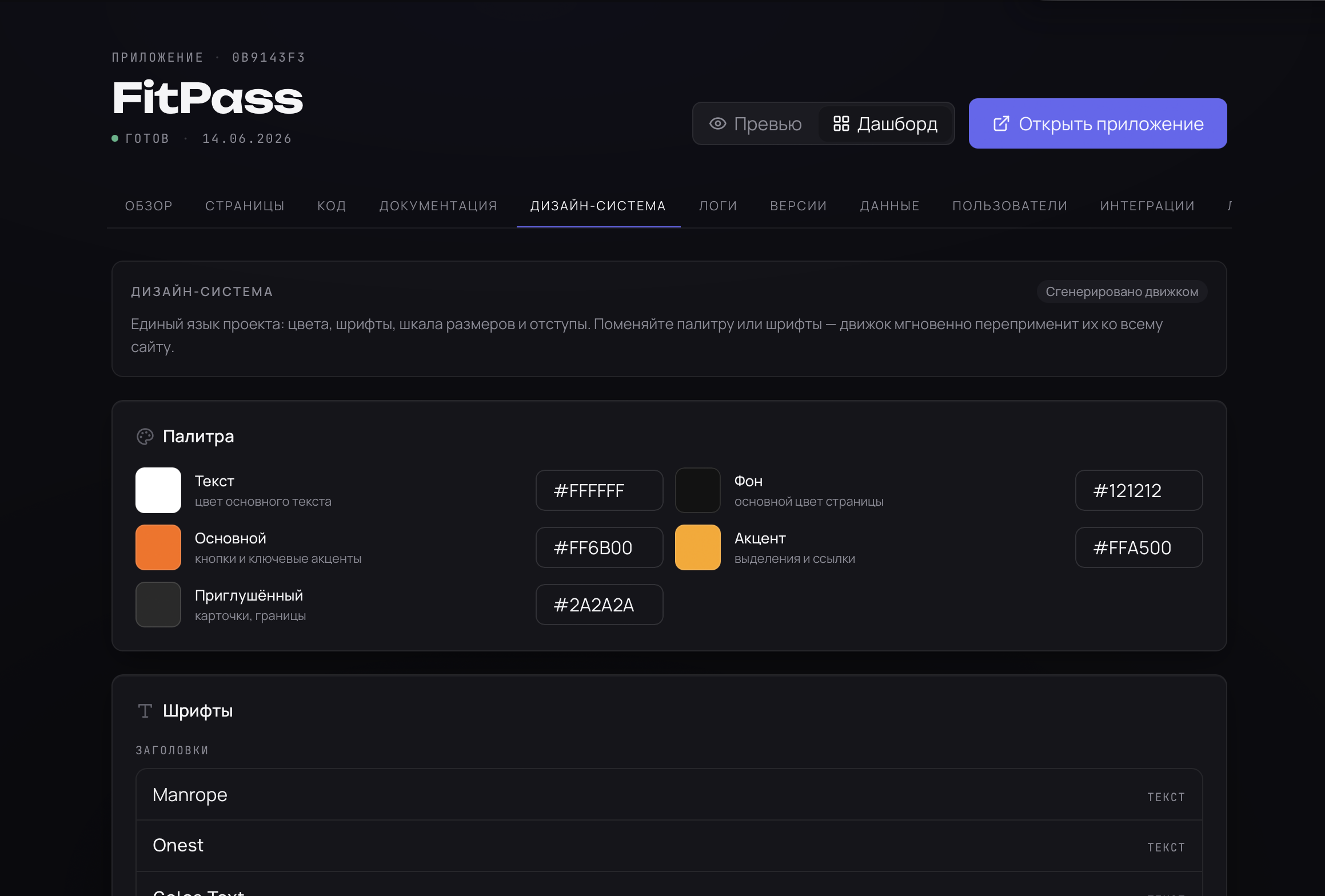This screenshot has height=896, width=1325.
Task: Click the text 'выделения и ссылки'
Action: click(x=795, y=559)
